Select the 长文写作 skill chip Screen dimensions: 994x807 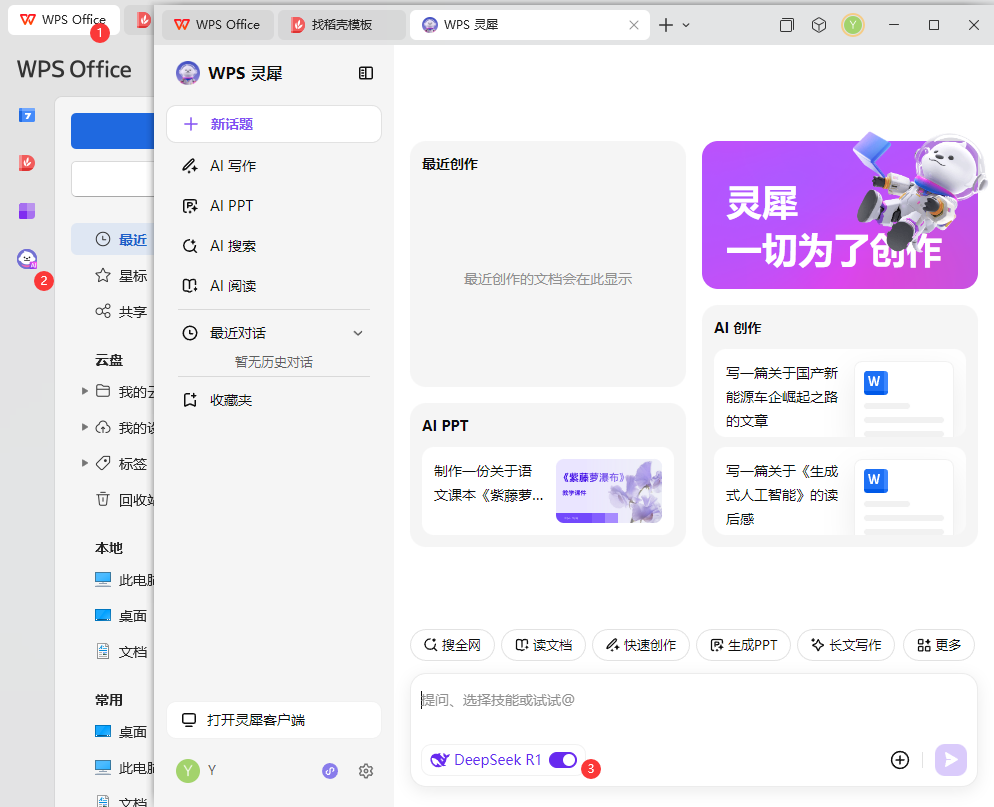(x=846, y=645)
